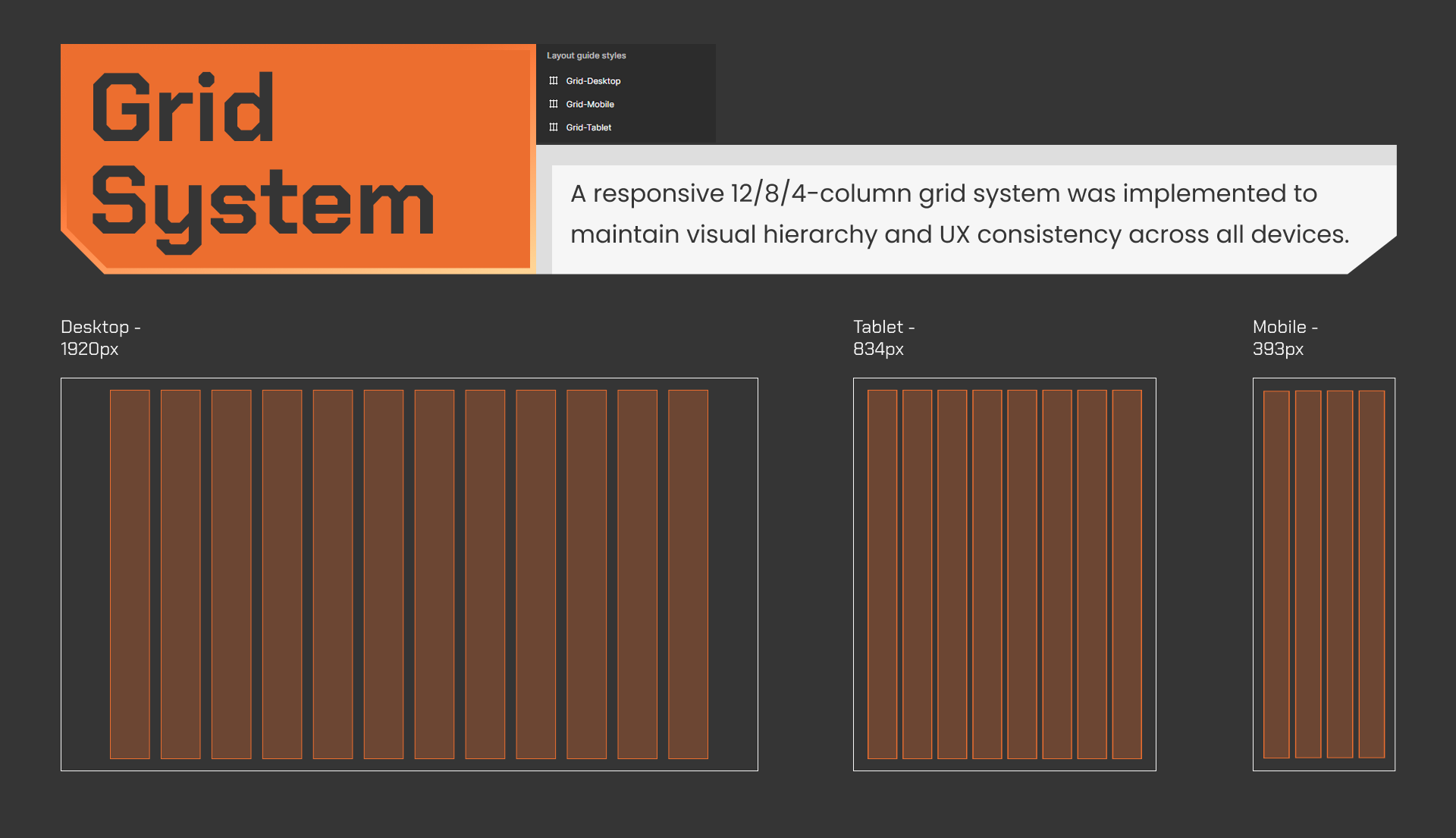
Task: Click the sixth column of Desktop grid
Action: (x=384, y=574)
